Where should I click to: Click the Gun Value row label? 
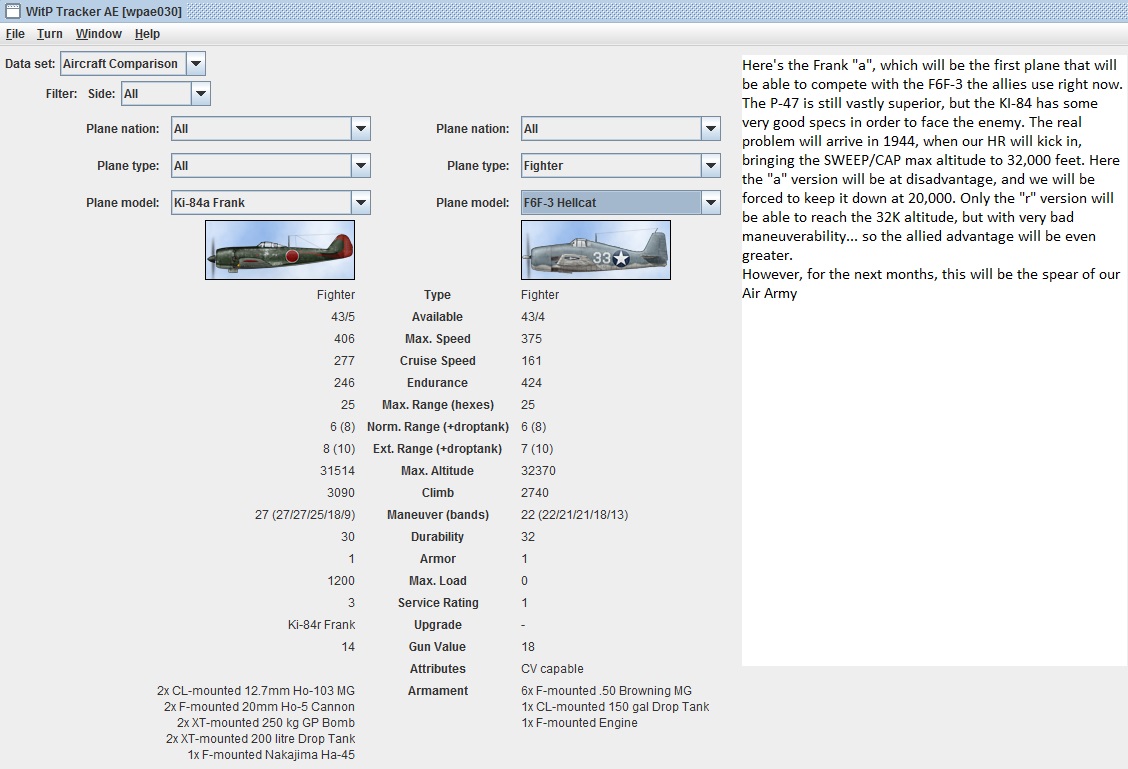pyautogui.click(x=437, y=647)
